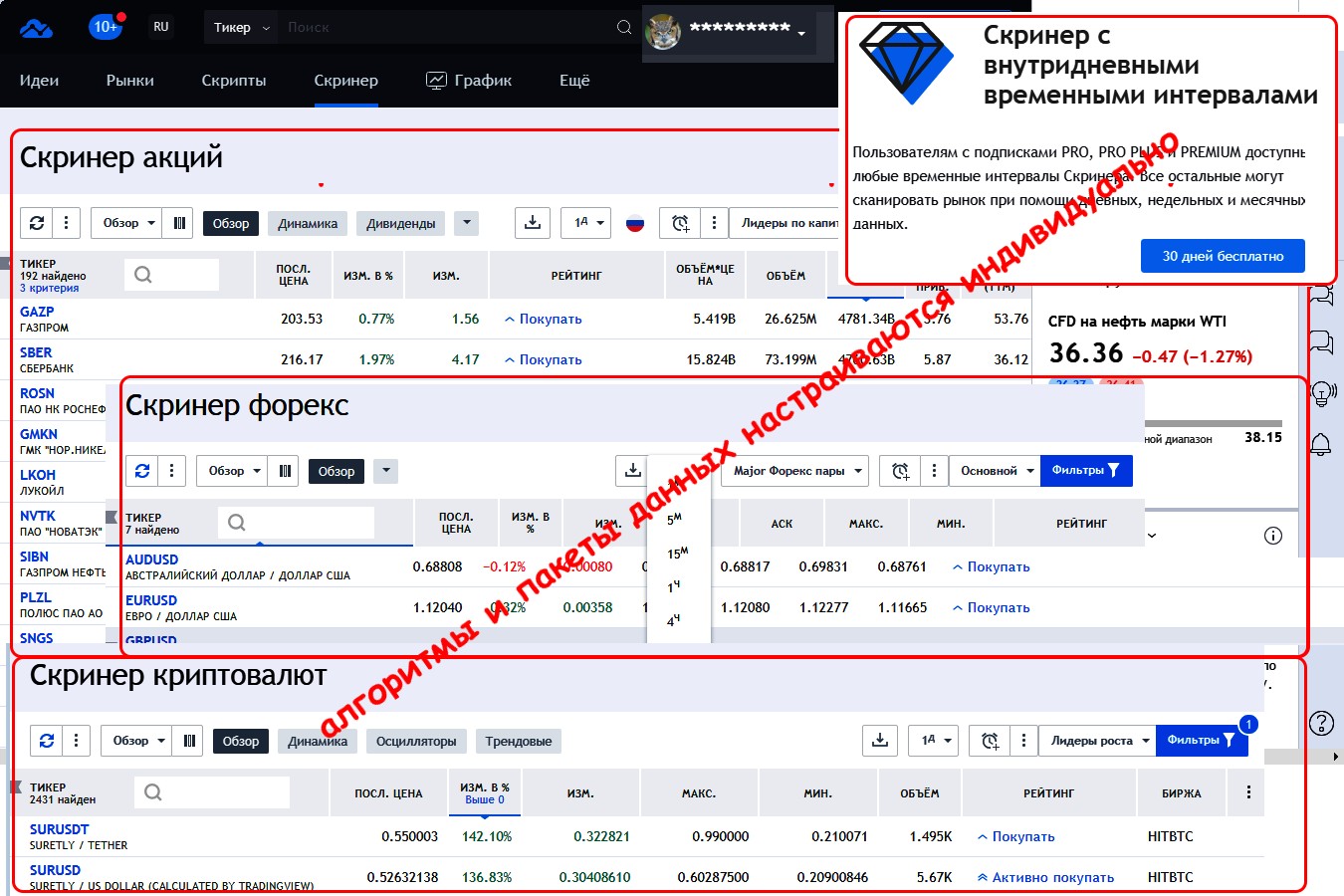Open the GAZP ticker link

coord(37,312)
